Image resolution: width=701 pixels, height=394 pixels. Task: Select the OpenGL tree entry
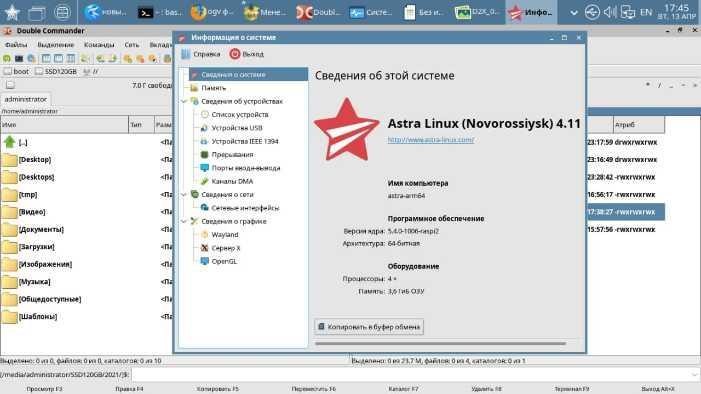click(x=224, y=261)
